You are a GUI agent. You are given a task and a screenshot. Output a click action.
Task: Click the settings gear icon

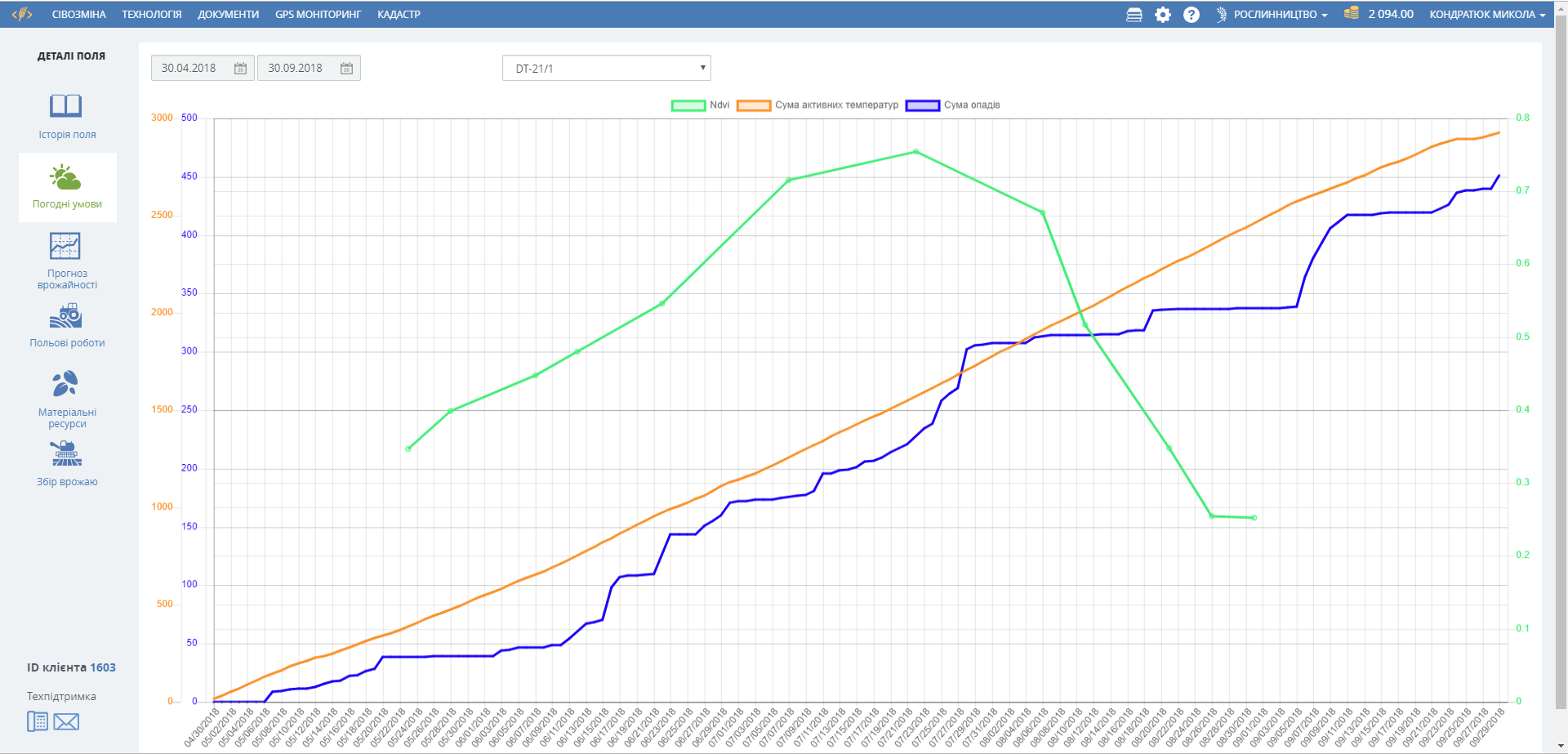[x=1162, y=15]
